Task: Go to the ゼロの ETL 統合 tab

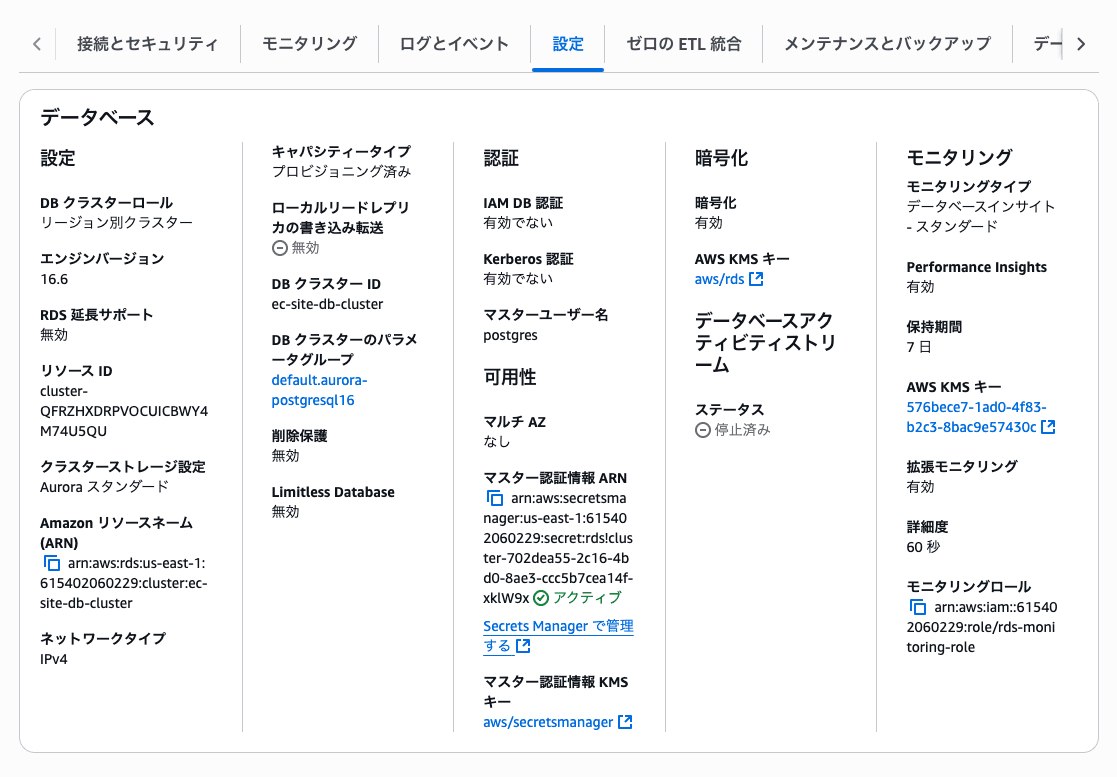Action: [x=683, y=44]
